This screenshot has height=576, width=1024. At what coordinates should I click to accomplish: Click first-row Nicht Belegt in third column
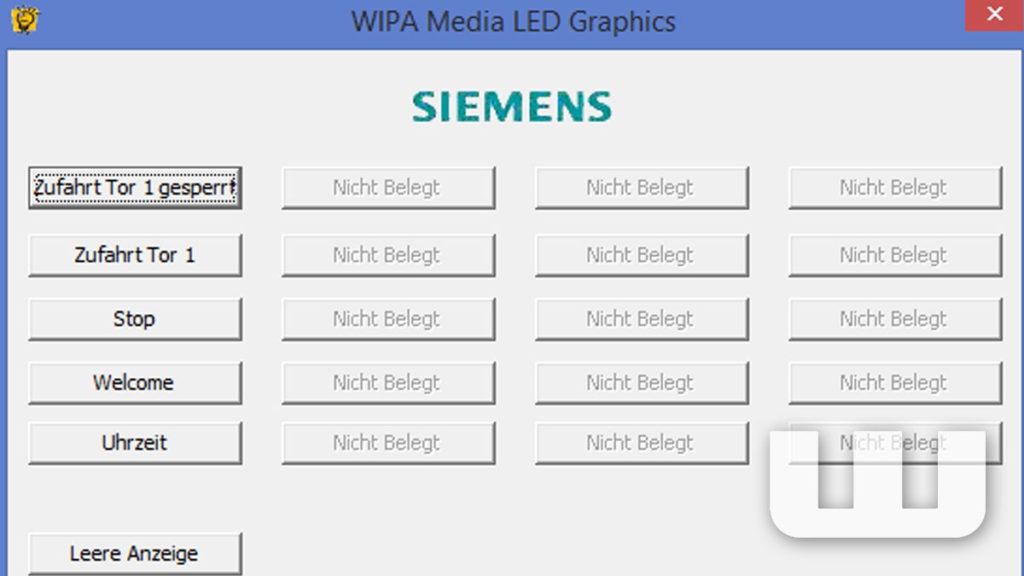click(642, 188)
